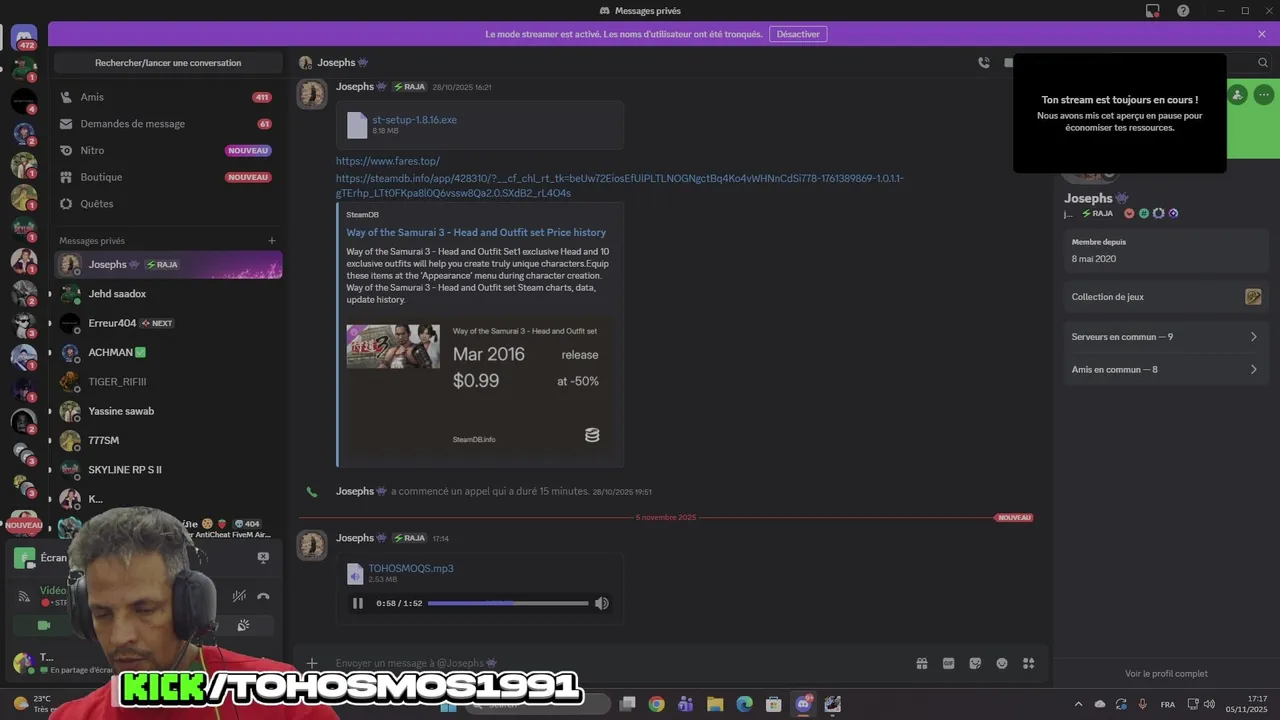Stop screen sharing in the Écran panel
Screen dimensions: 1280x720
click(x=263, y=558)
